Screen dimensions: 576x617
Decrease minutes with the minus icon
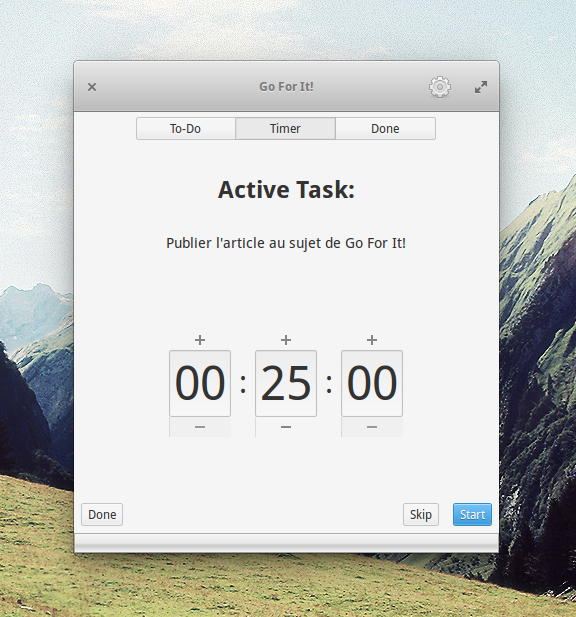pos(286,427)
